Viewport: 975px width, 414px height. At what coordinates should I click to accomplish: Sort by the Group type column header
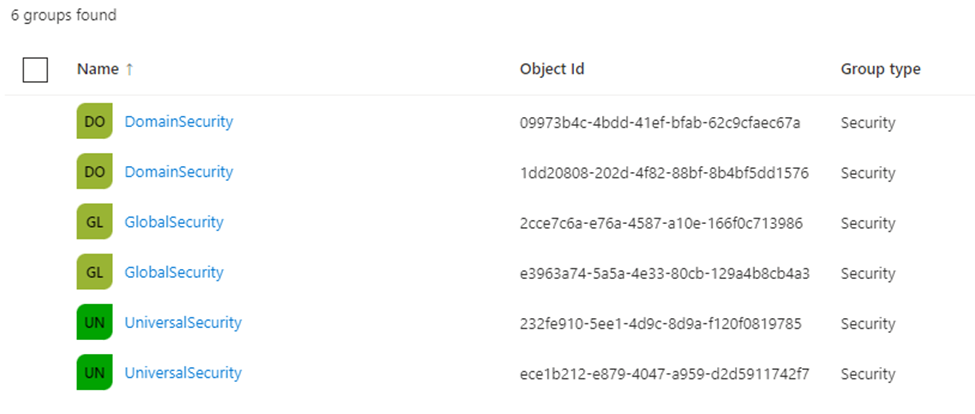pyautogui.click(x=880, y=70)
